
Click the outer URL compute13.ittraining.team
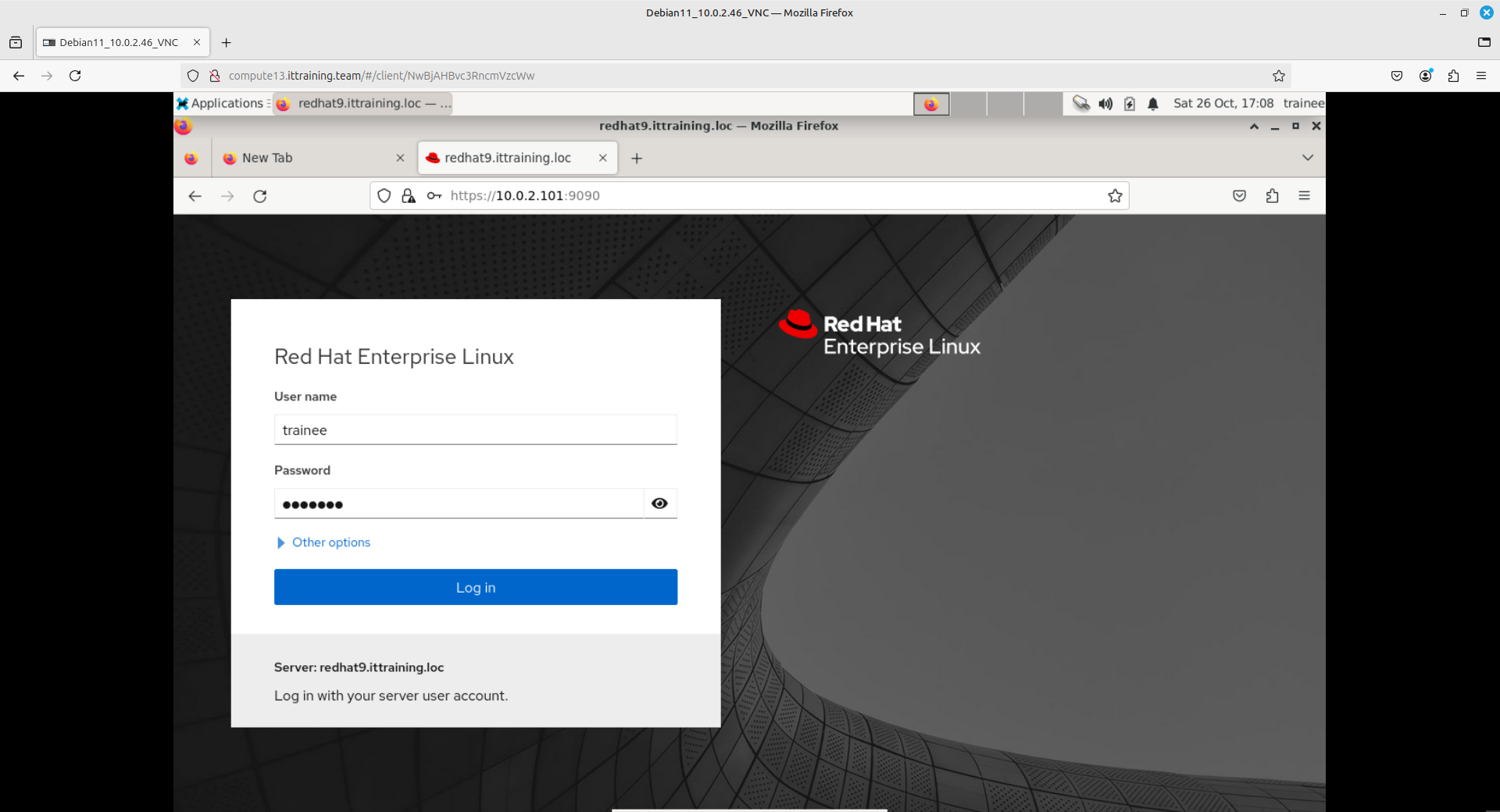pyautogui.click(x=381, y=76)
